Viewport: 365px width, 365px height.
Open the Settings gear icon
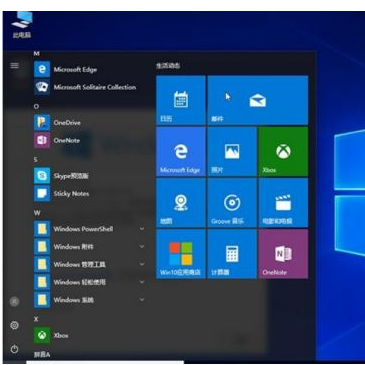click(x=14, y=325)
